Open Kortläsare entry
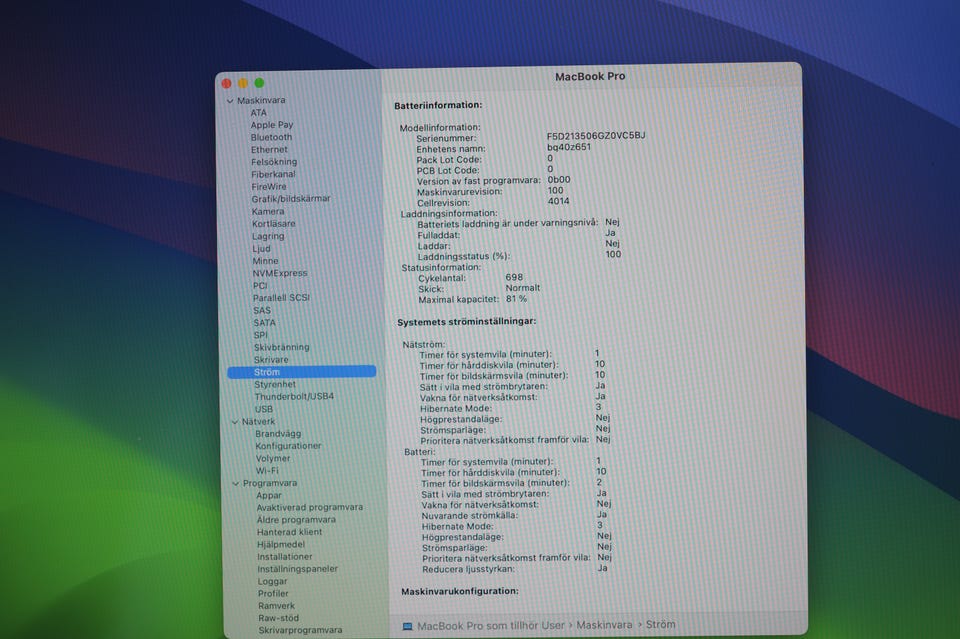Image resolution: width=960 pixels, height=639 pixels. click(274, 224)
